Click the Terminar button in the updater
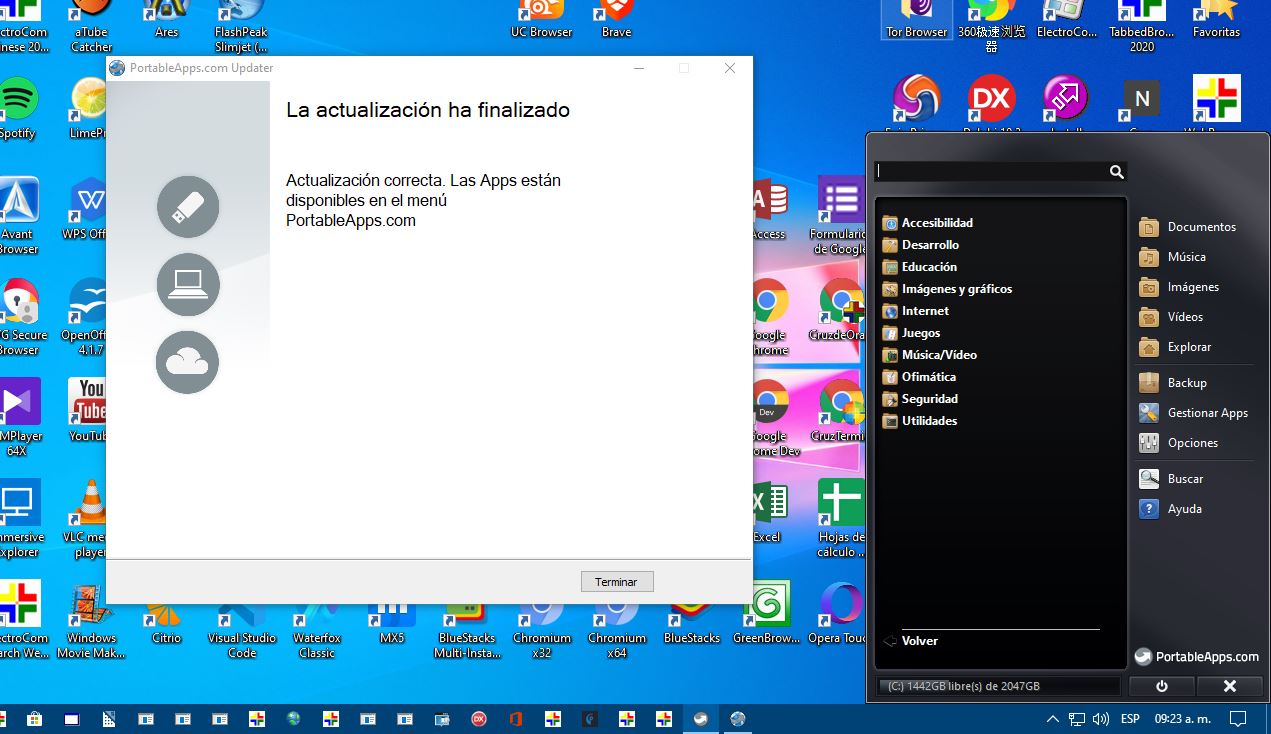Viewport: 1271px width, 734px height. (616, 582)
